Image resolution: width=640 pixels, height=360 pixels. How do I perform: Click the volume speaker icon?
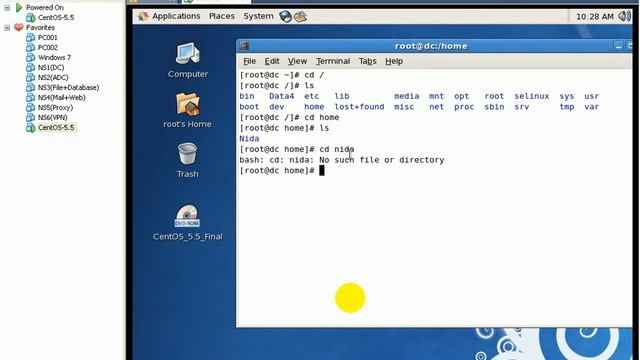click(624, 16)
